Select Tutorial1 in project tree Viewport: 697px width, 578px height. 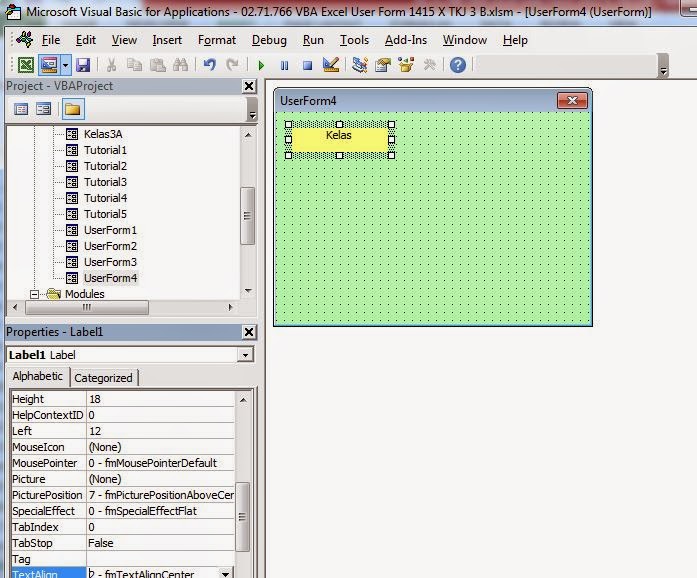coord(105,150)
